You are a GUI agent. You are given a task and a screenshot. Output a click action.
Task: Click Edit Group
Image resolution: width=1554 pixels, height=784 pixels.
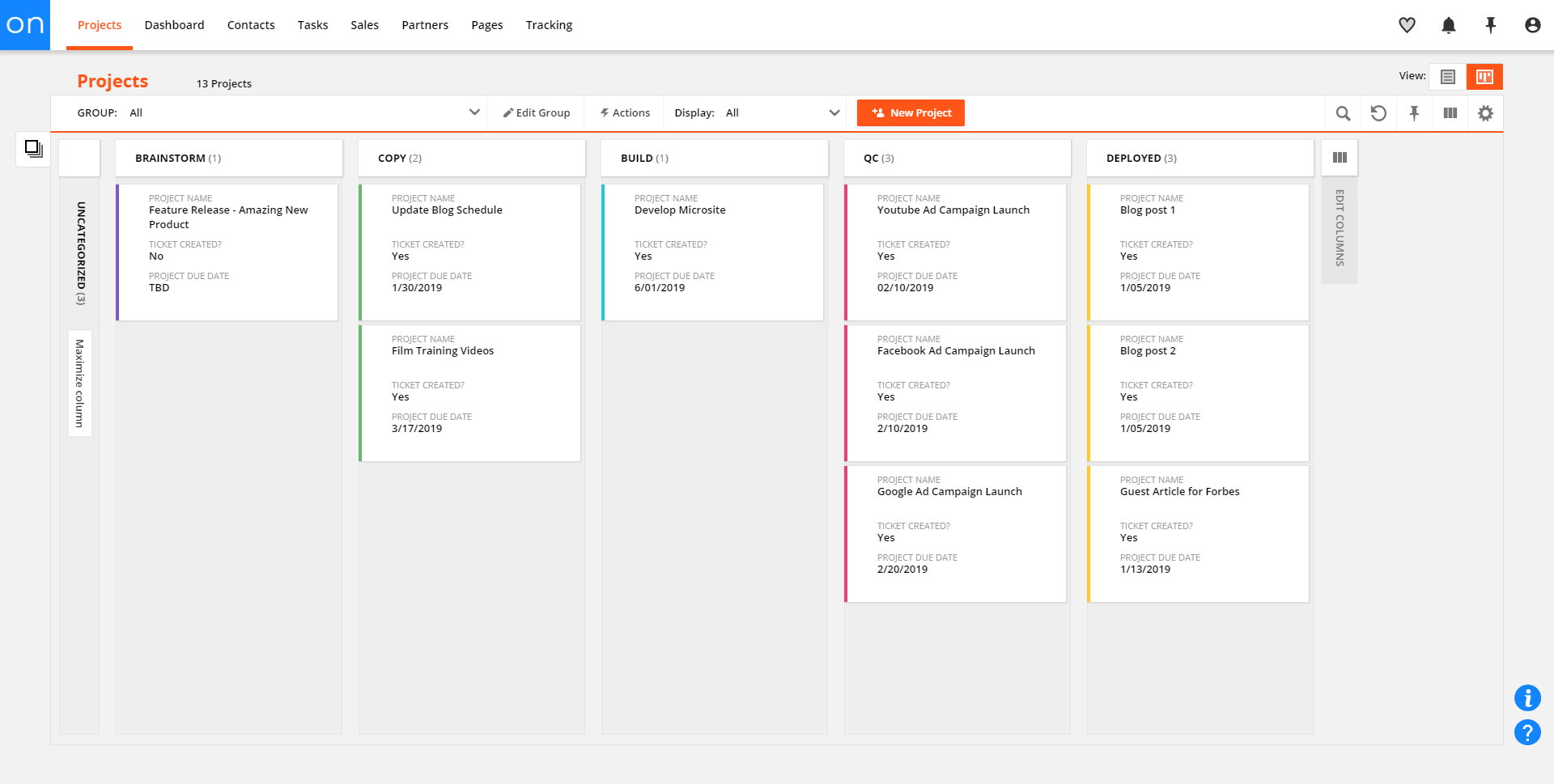[536, 113]
